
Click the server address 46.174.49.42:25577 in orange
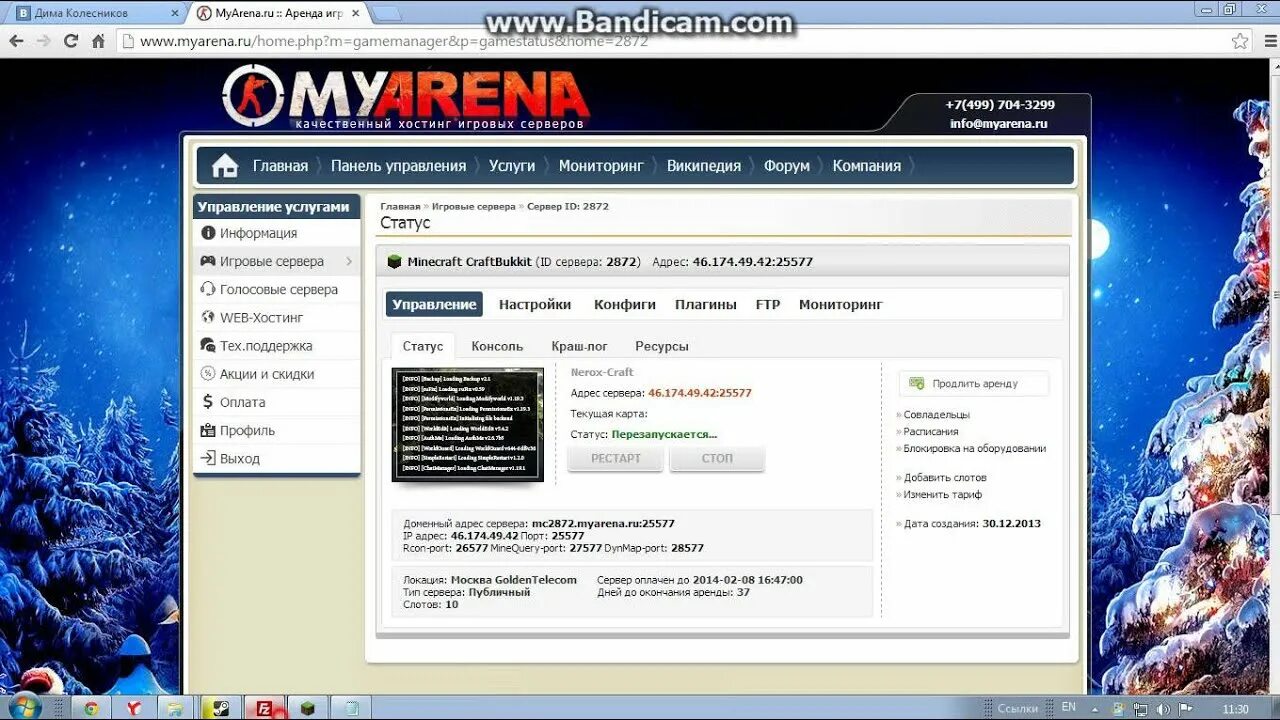[700, 393]
